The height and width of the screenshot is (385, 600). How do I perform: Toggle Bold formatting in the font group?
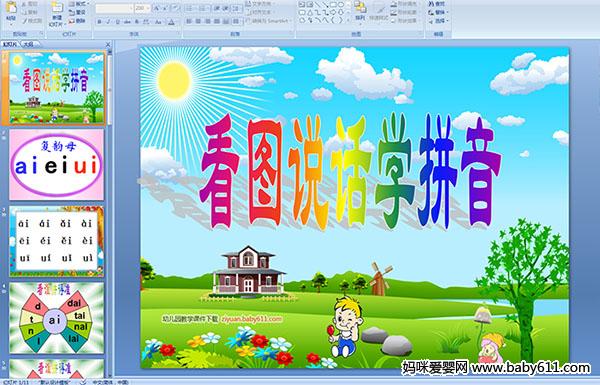click(99, 22)
